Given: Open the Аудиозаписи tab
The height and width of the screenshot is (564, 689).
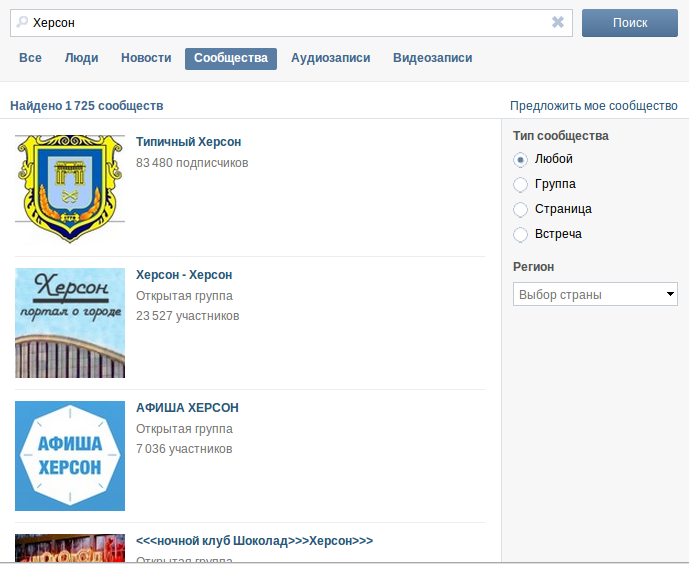Looking at the screenshot, I should point(330,58).
